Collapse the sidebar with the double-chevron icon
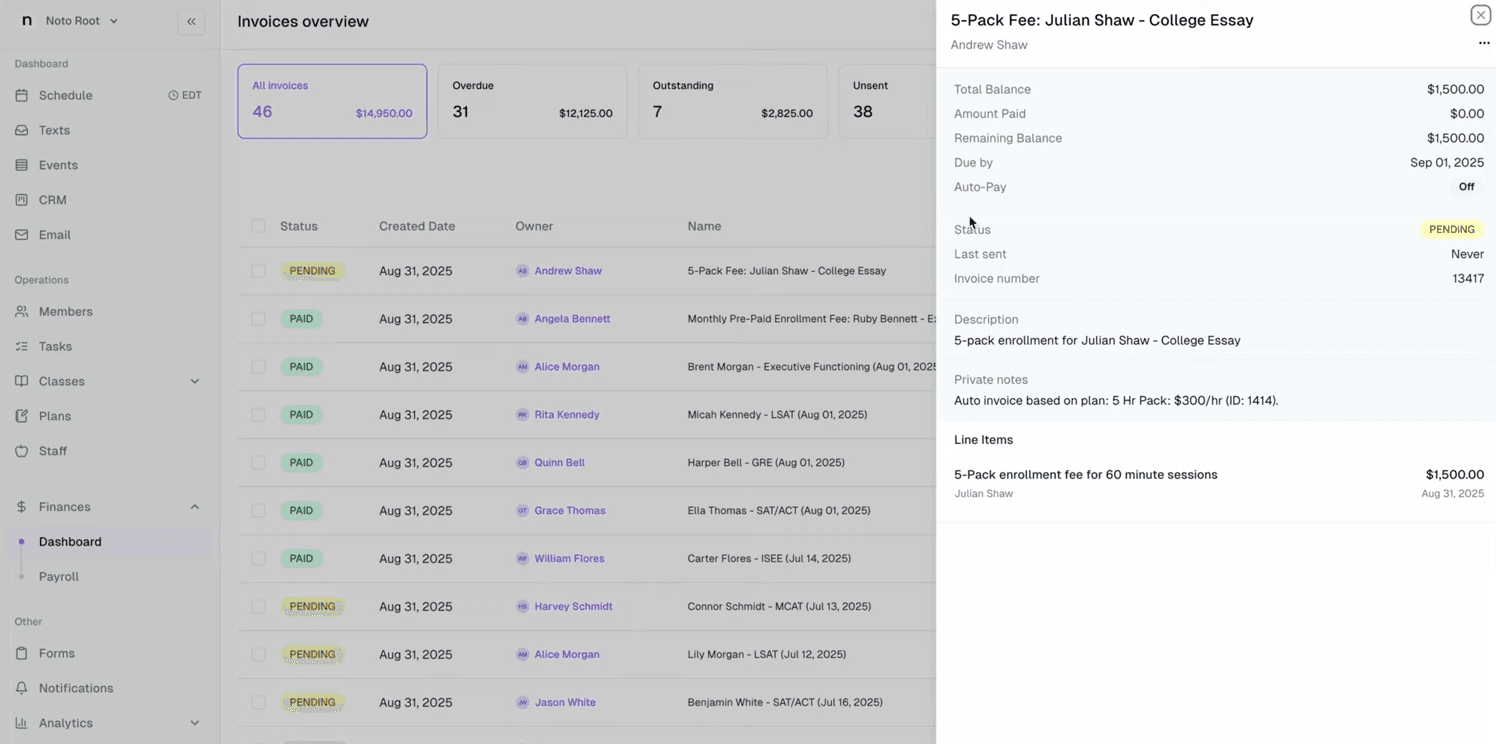The image size is (1496, 744). tap(191, 20)
